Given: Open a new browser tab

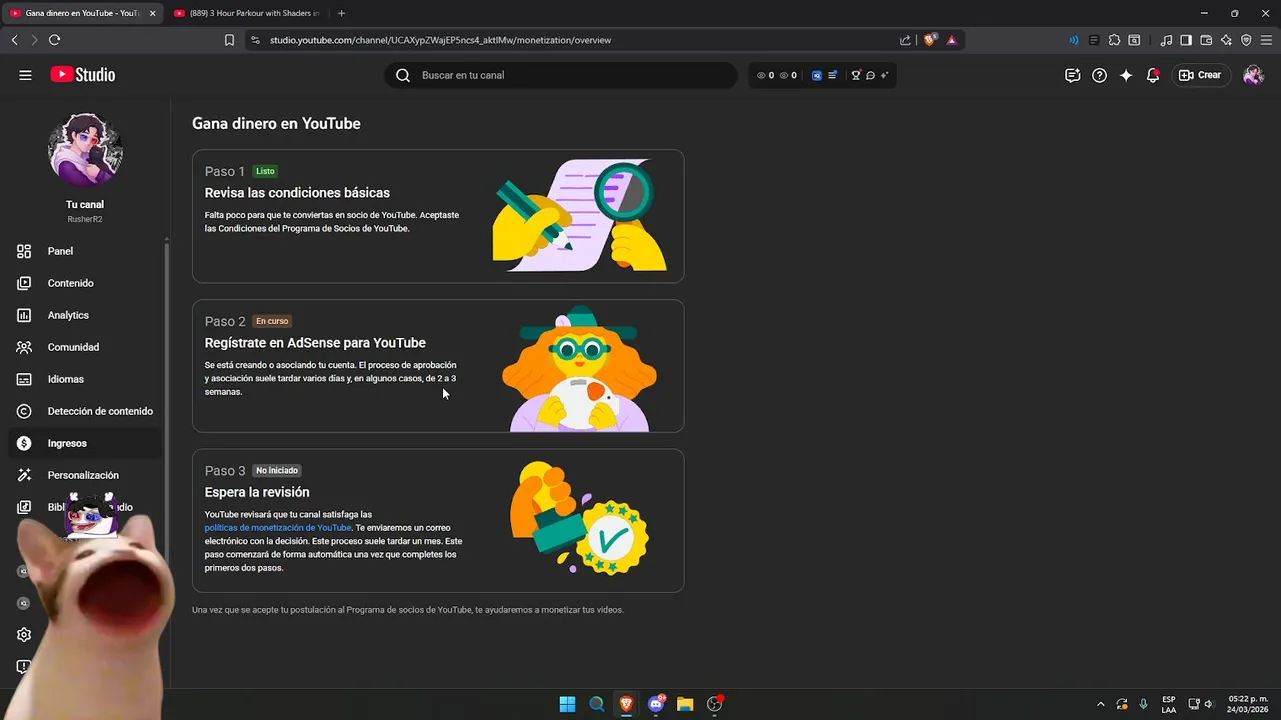Looking at the screenshot, I should click(341, 13).
